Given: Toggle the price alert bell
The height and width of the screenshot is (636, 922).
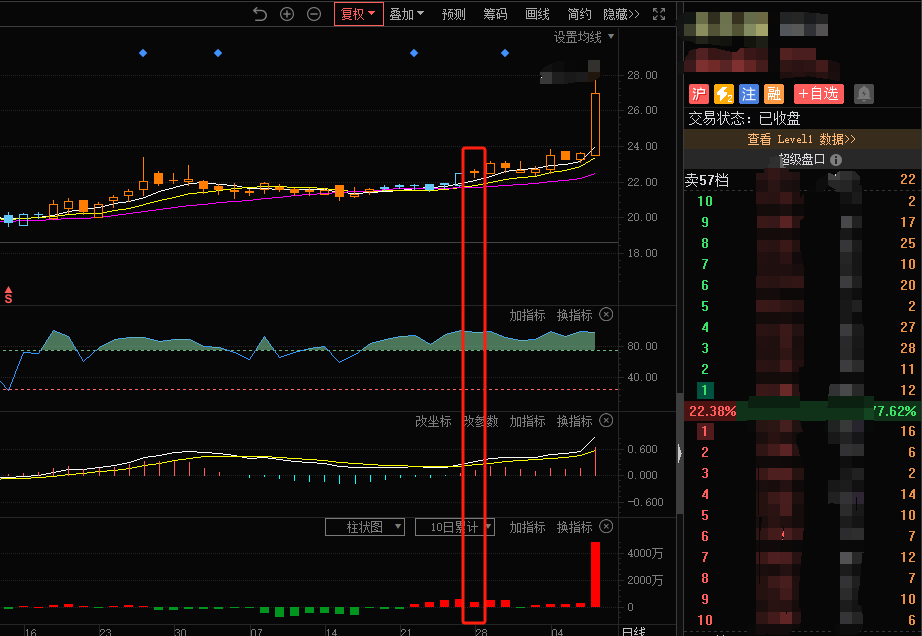Looking at the screenshot, I should (x=863, y=94).
